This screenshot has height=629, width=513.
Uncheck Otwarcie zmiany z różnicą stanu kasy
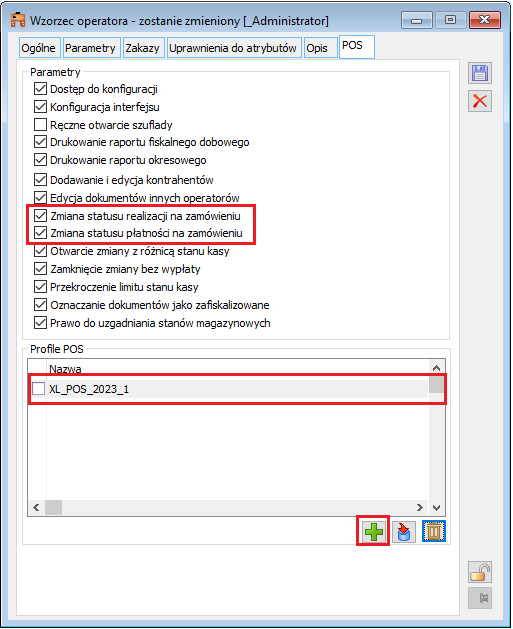tap(40, 251)
